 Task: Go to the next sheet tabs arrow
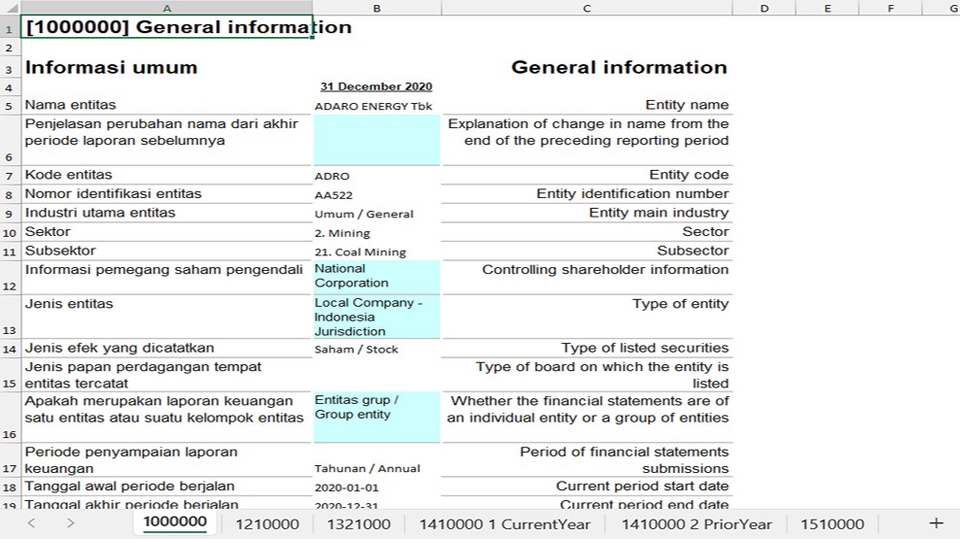(x=70, y=523)
